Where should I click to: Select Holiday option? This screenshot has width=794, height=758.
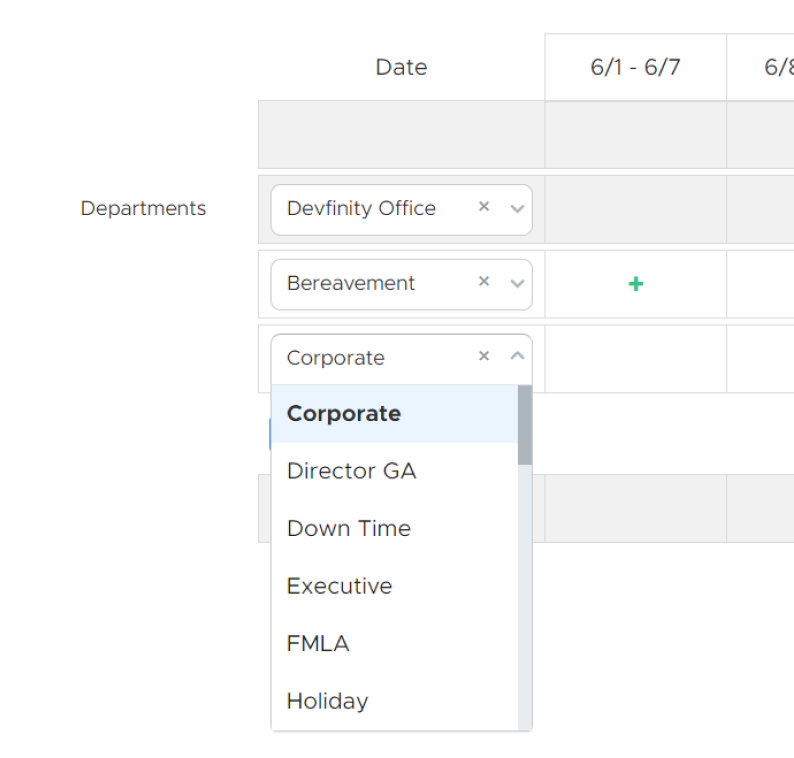point(327,701)
